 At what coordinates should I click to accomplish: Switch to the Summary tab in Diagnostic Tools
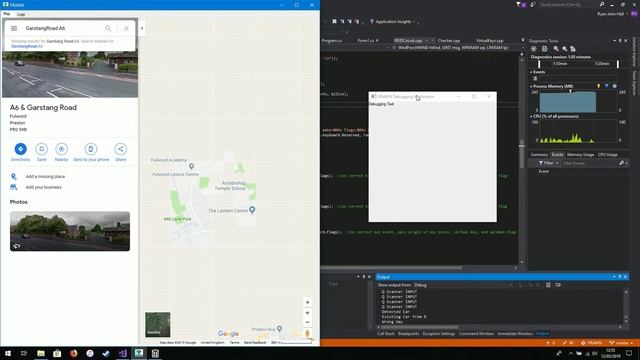coord(539,155)
